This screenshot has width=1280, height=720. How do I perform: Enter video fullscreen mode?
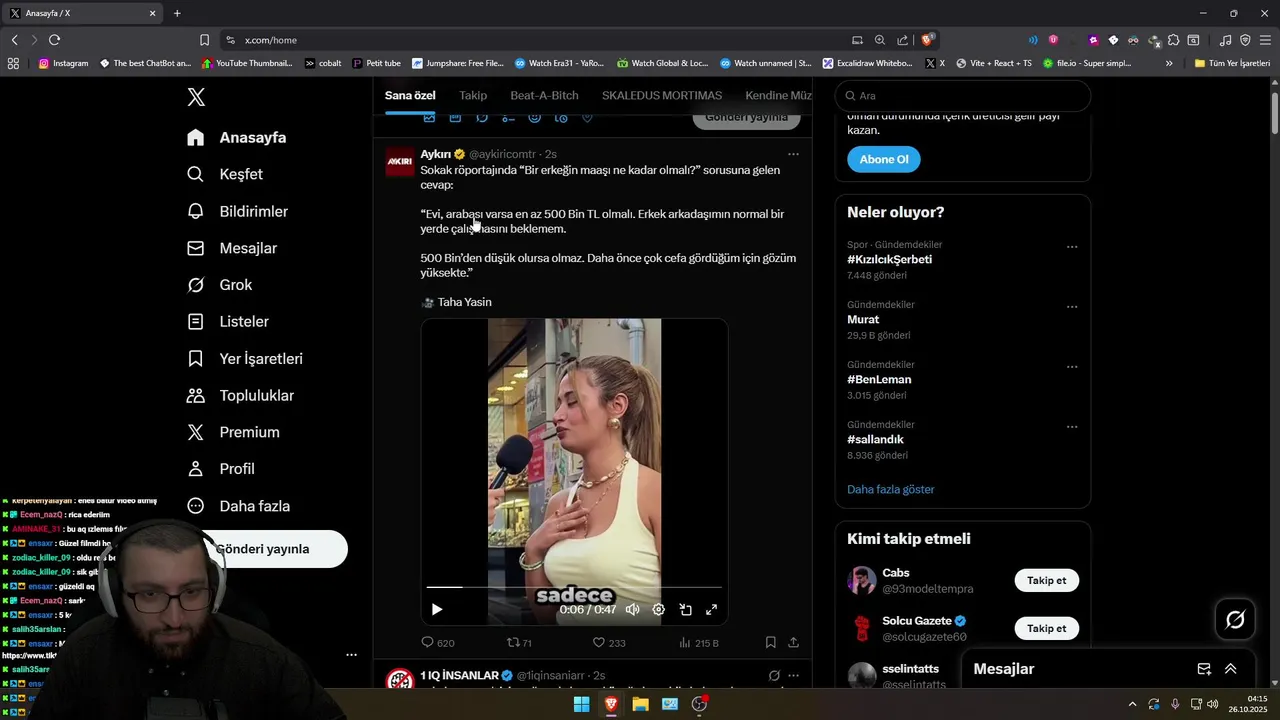pos(712,609)
